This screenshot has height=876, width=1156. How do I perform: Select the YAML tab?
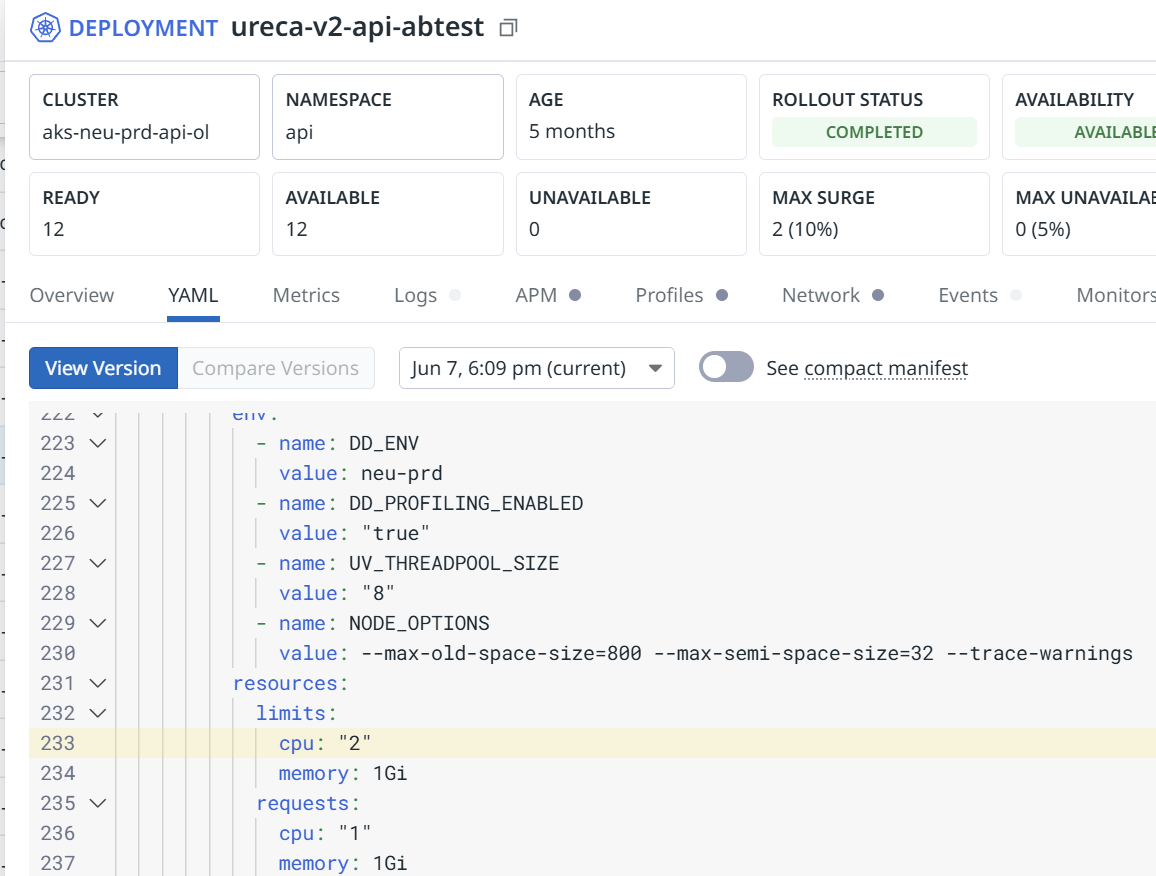click(x=193, y=295)
